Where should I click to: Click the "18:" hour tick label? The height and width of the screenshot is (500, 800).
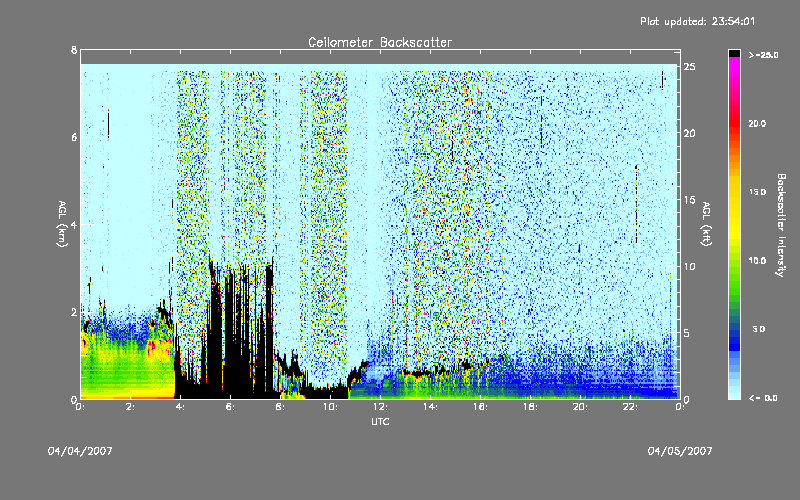pyautogui.click(x=530, y=407)
